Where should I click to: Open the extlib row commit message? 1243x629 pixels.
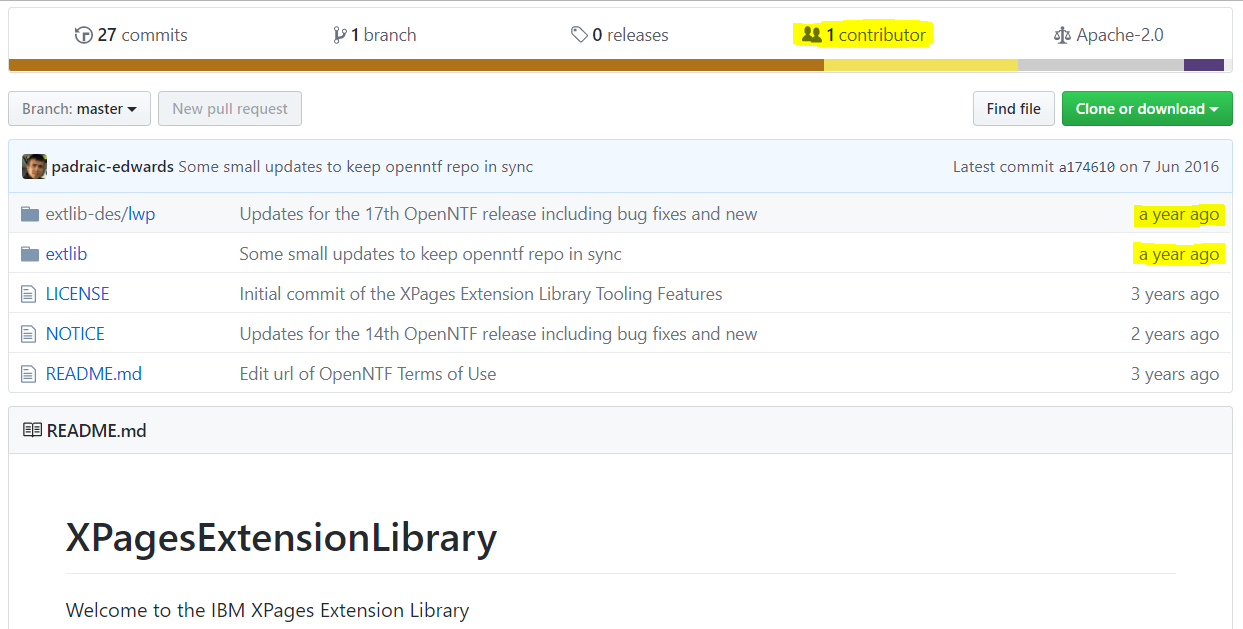tap(430, 254)
